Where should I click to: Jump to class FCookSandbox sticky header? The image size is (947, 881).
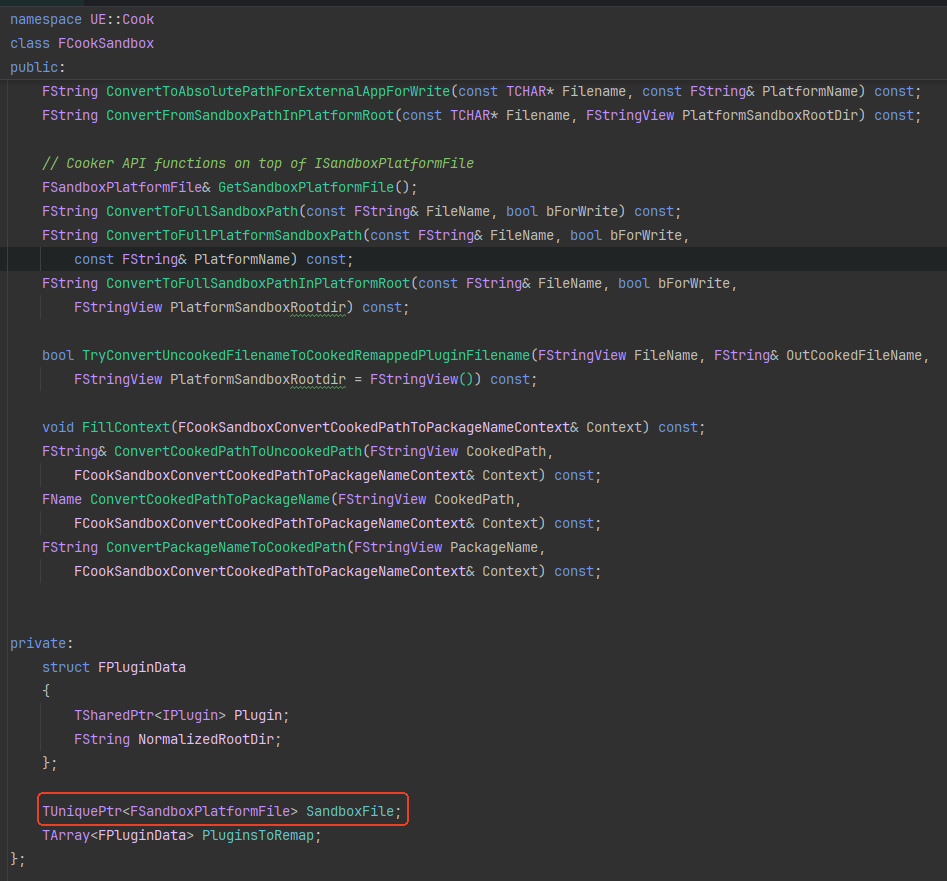(x=82, y=43)
